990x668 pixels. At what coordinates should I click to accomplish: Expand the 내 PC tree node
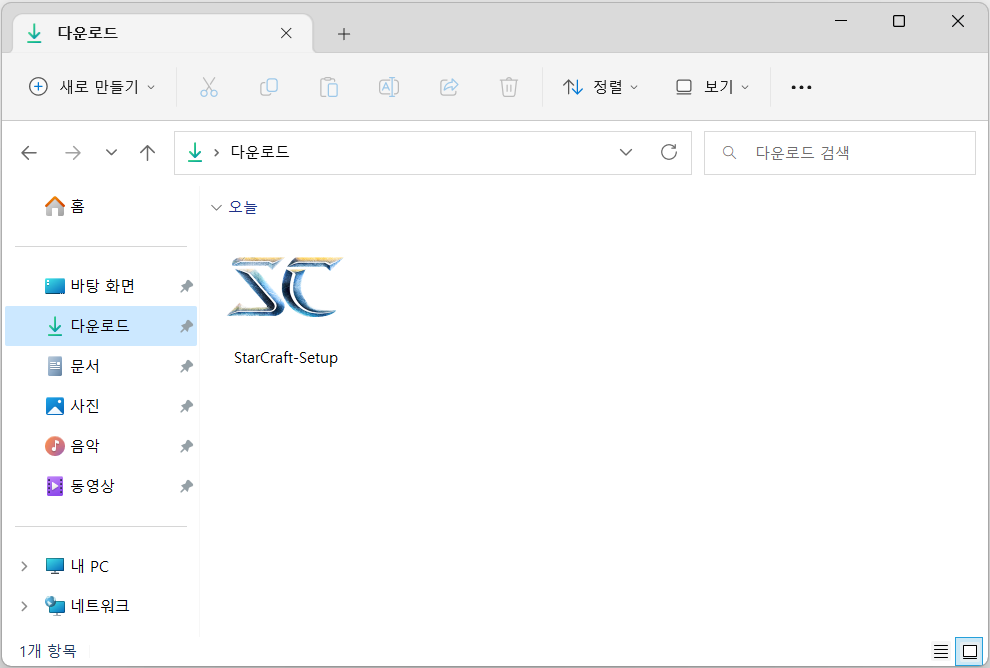(x=24, y=566)
